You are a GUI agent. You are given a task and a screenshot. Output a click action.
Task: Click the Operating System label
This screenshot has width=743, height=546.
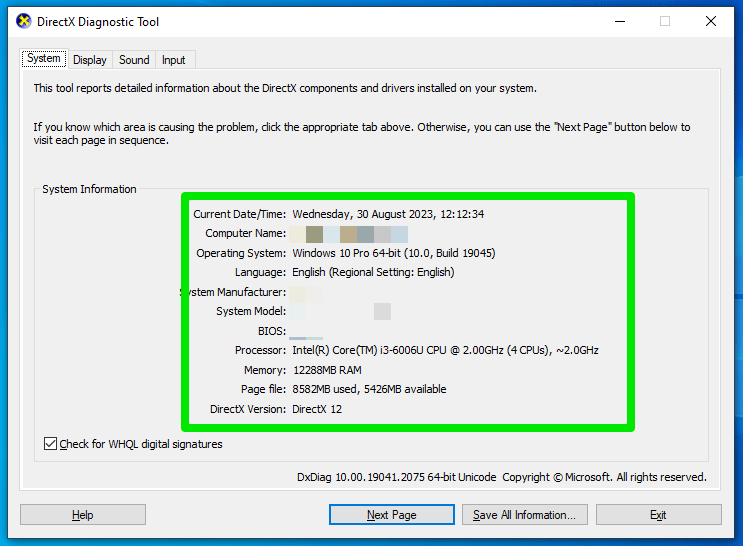[241, 253]
